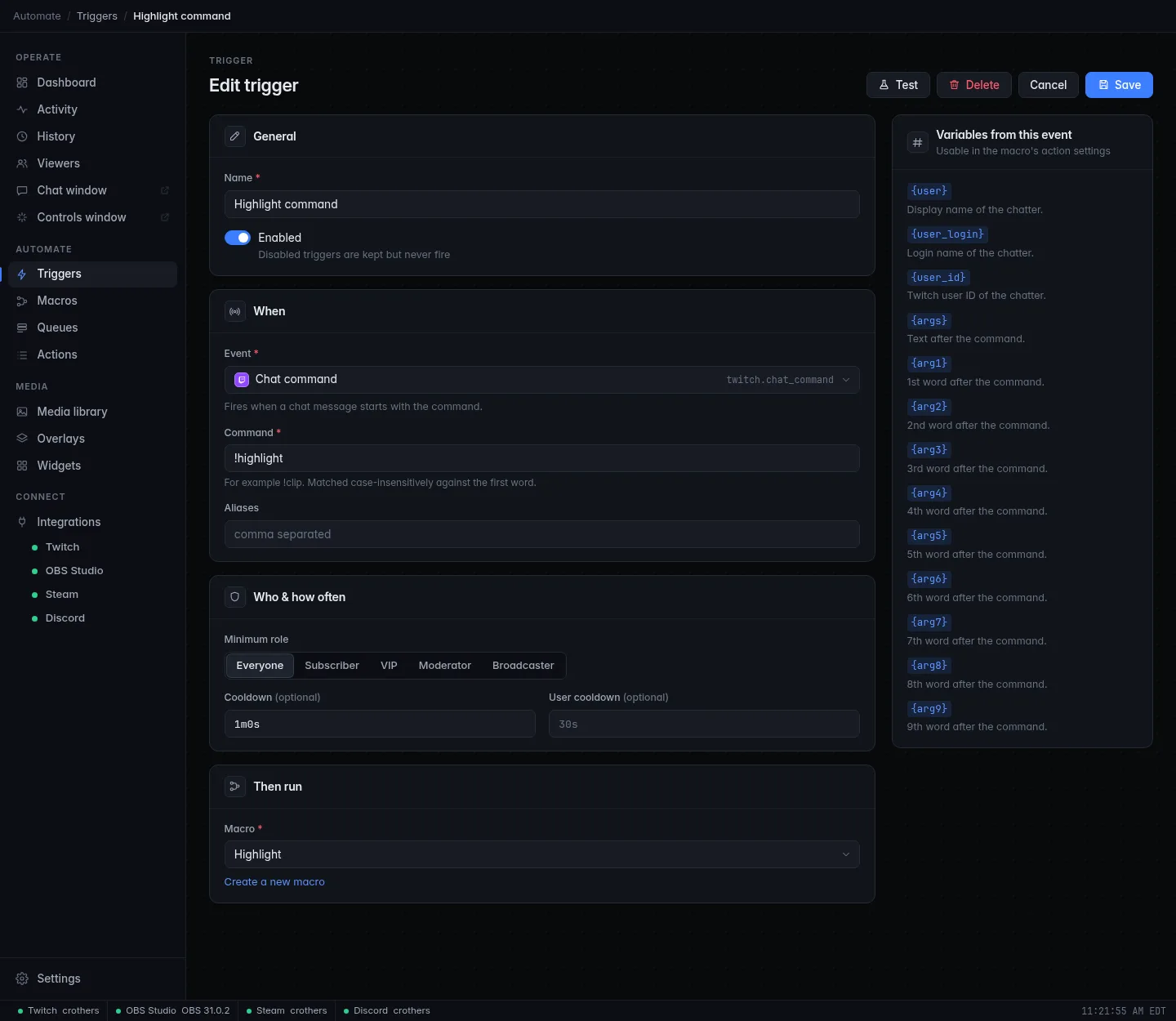Viewport: 1176px width, 1021px height.
Task: Click the Test button
Action: click(898, 85)
